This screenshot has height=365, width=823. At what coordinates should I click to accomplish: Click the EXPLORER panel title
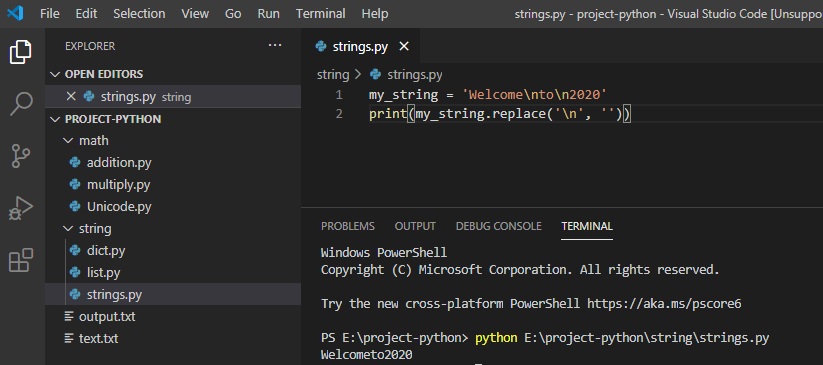click(x=90, y=46)
